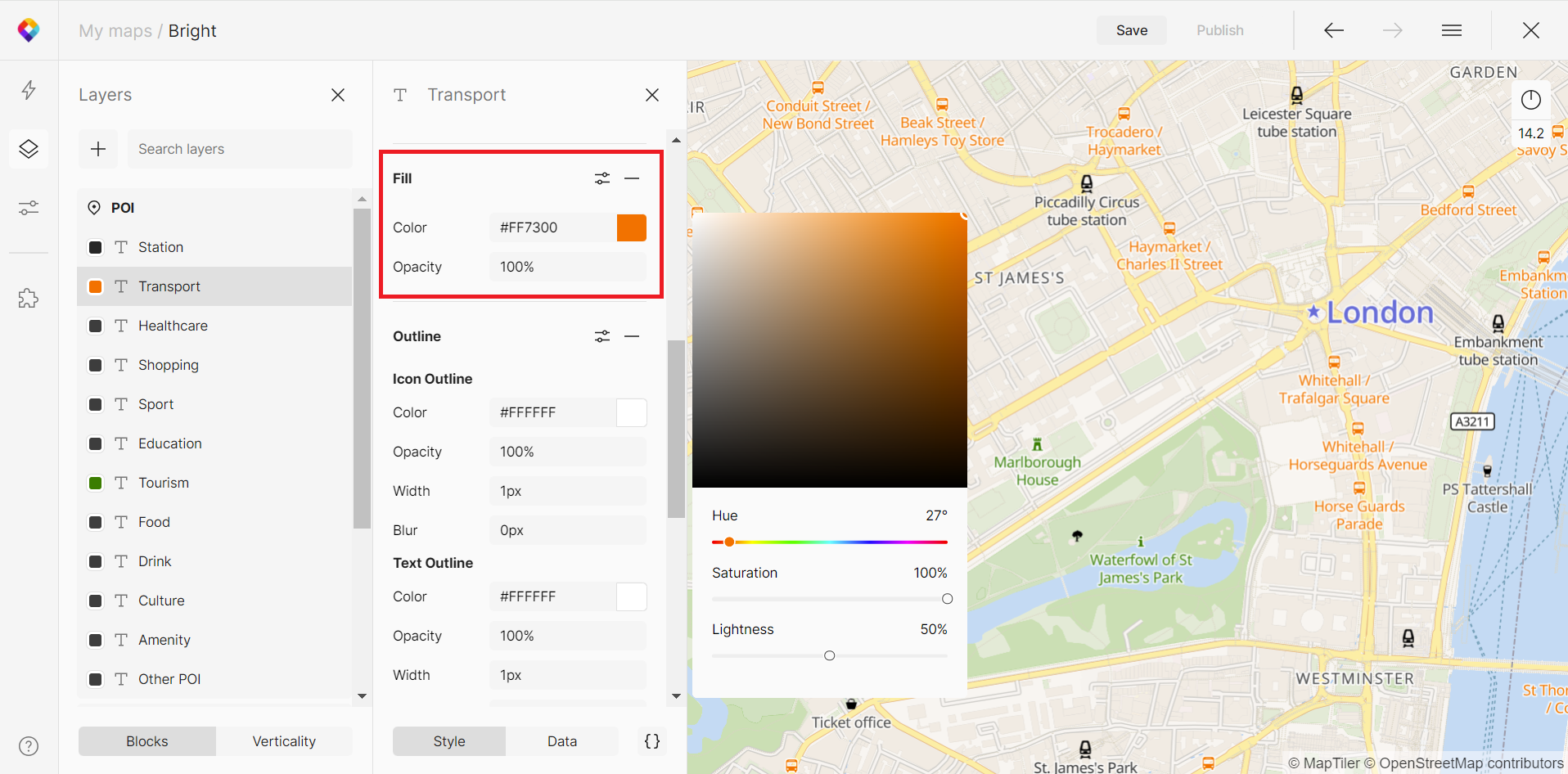The image size is (1568, 774).
Task: Click the add layer plus icon
Action: coord(98,149)
